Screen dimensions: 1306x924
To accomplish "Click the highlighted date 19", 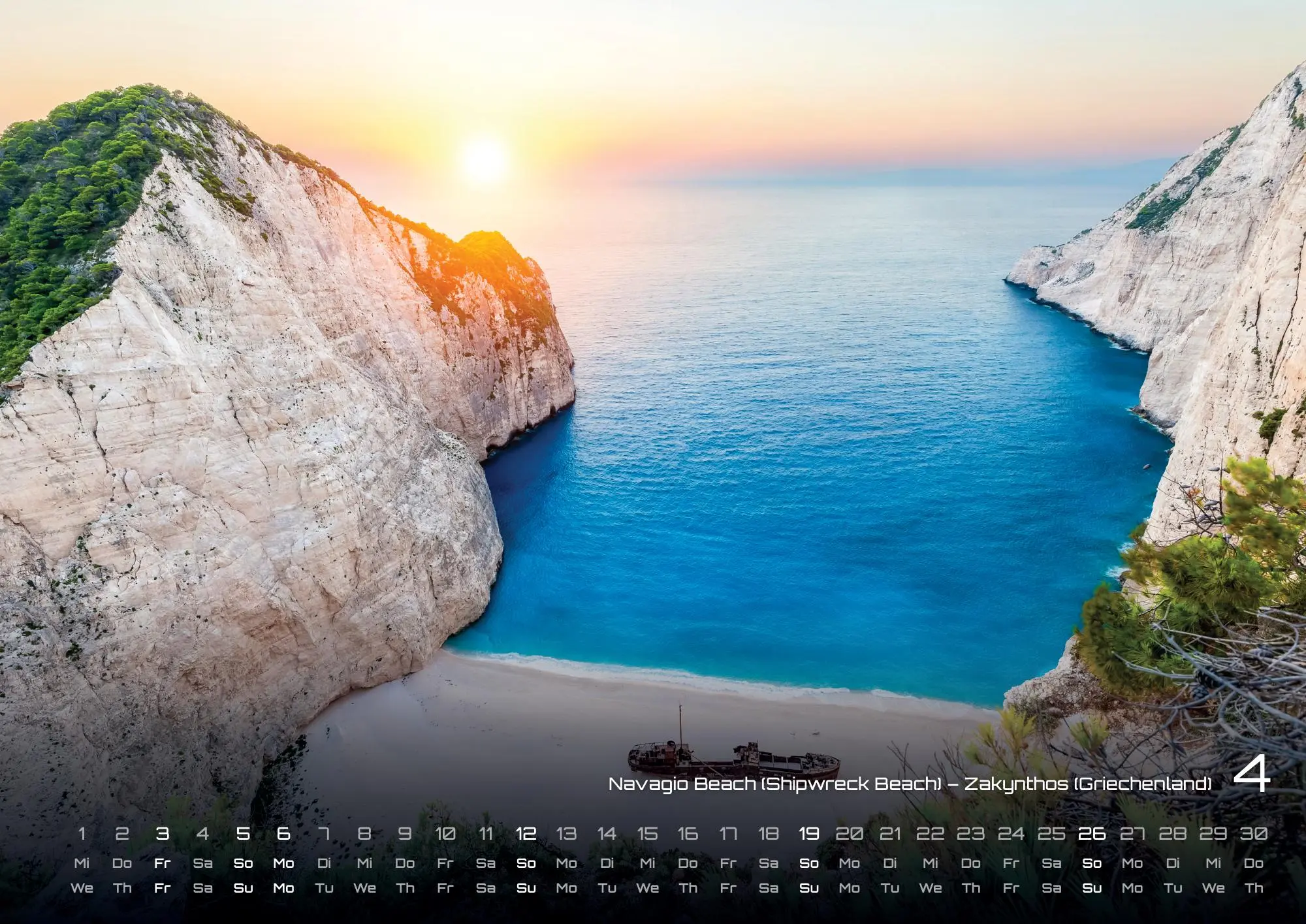I will [x=808, y=834].
